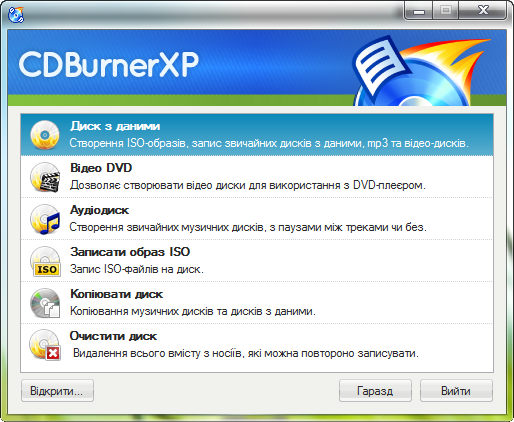Click the yellow ISO disc icon
The width and height of the screenshot is (514, 422).
coord(45,261)
